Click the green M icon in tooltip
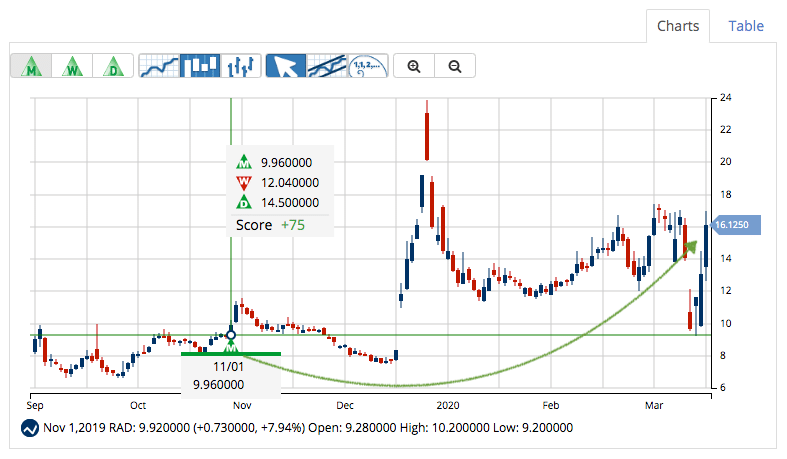 (244, 162)
